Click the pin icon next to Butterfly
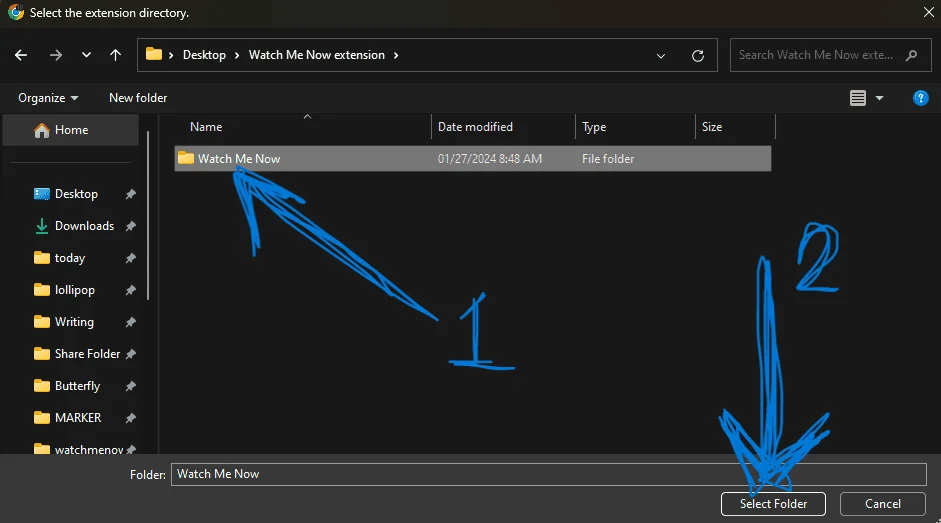This screenshot has height=523, width=941. (130, 385)
